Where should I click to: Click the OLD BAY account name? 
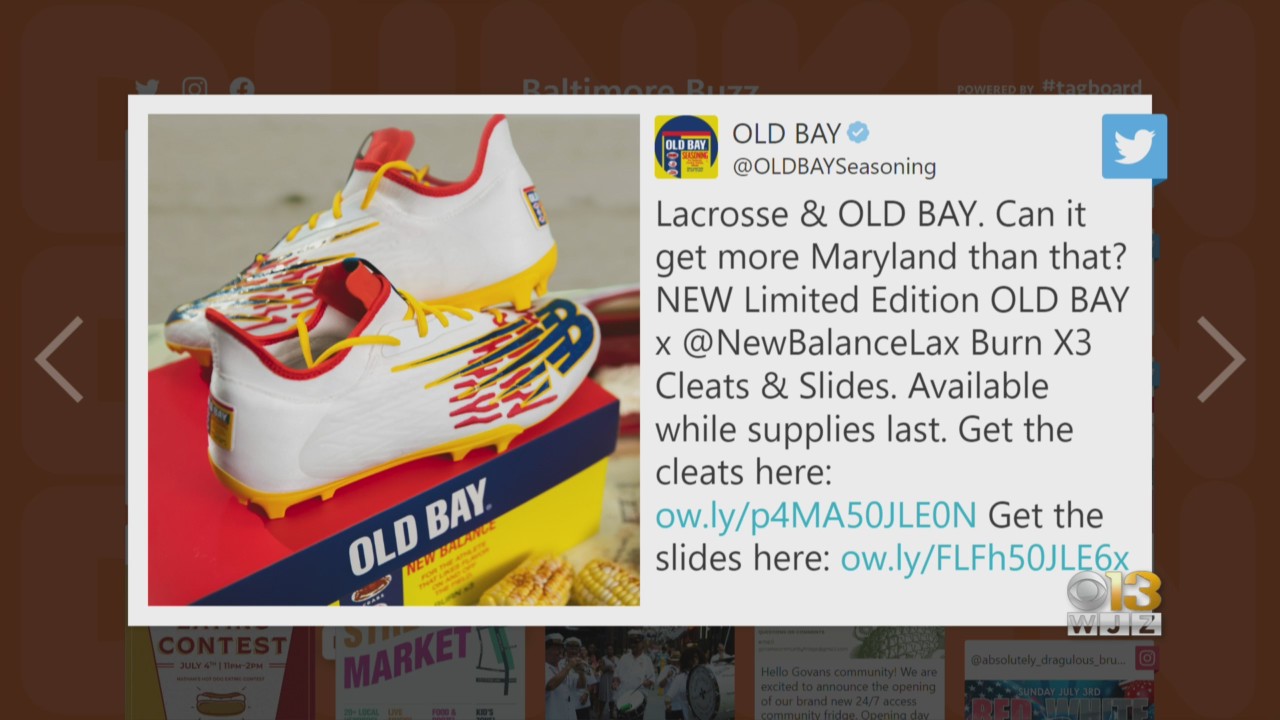[786, 132]
